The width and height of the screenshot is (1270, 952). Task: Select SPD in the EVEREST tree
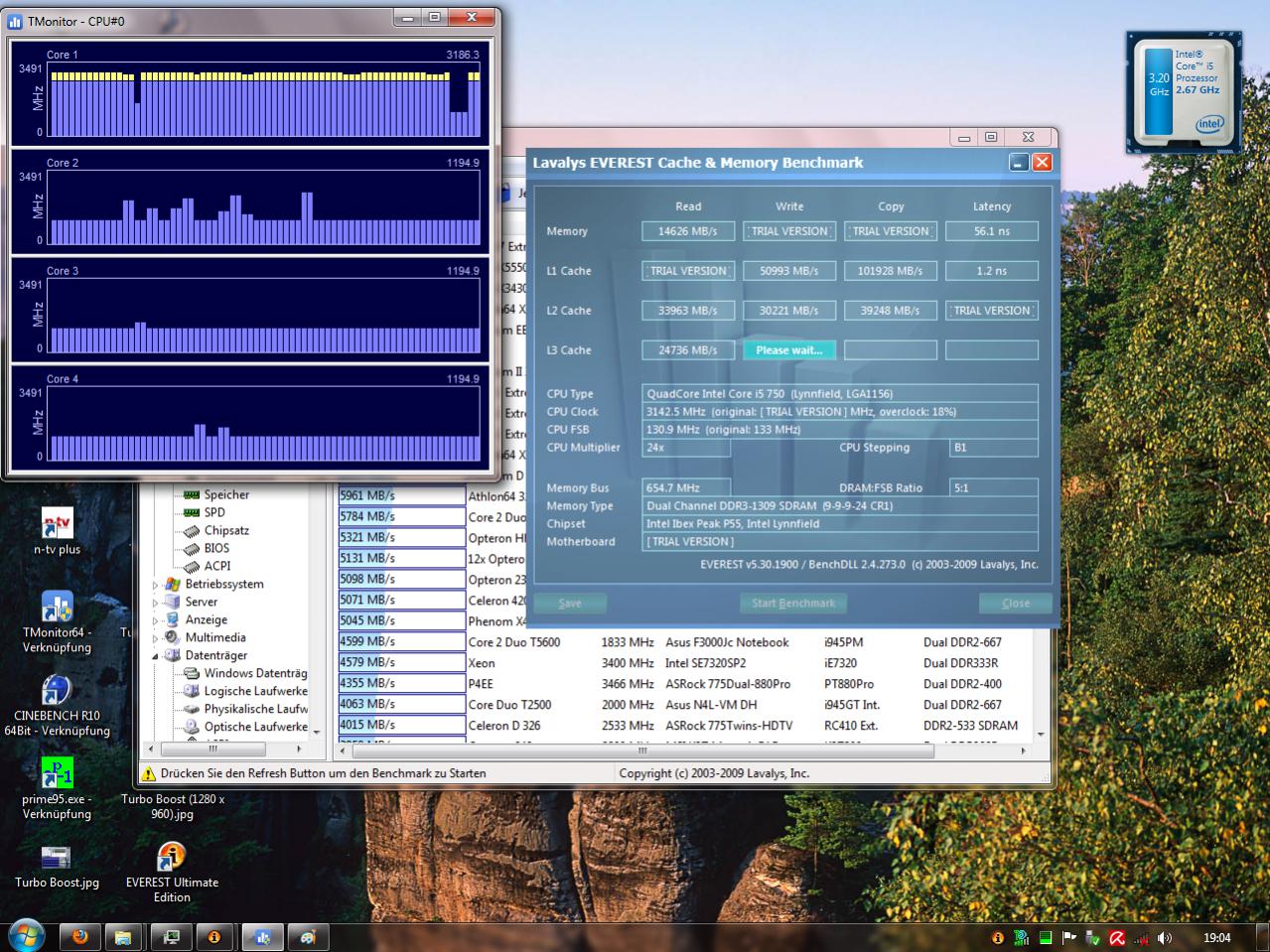(214, 512)
